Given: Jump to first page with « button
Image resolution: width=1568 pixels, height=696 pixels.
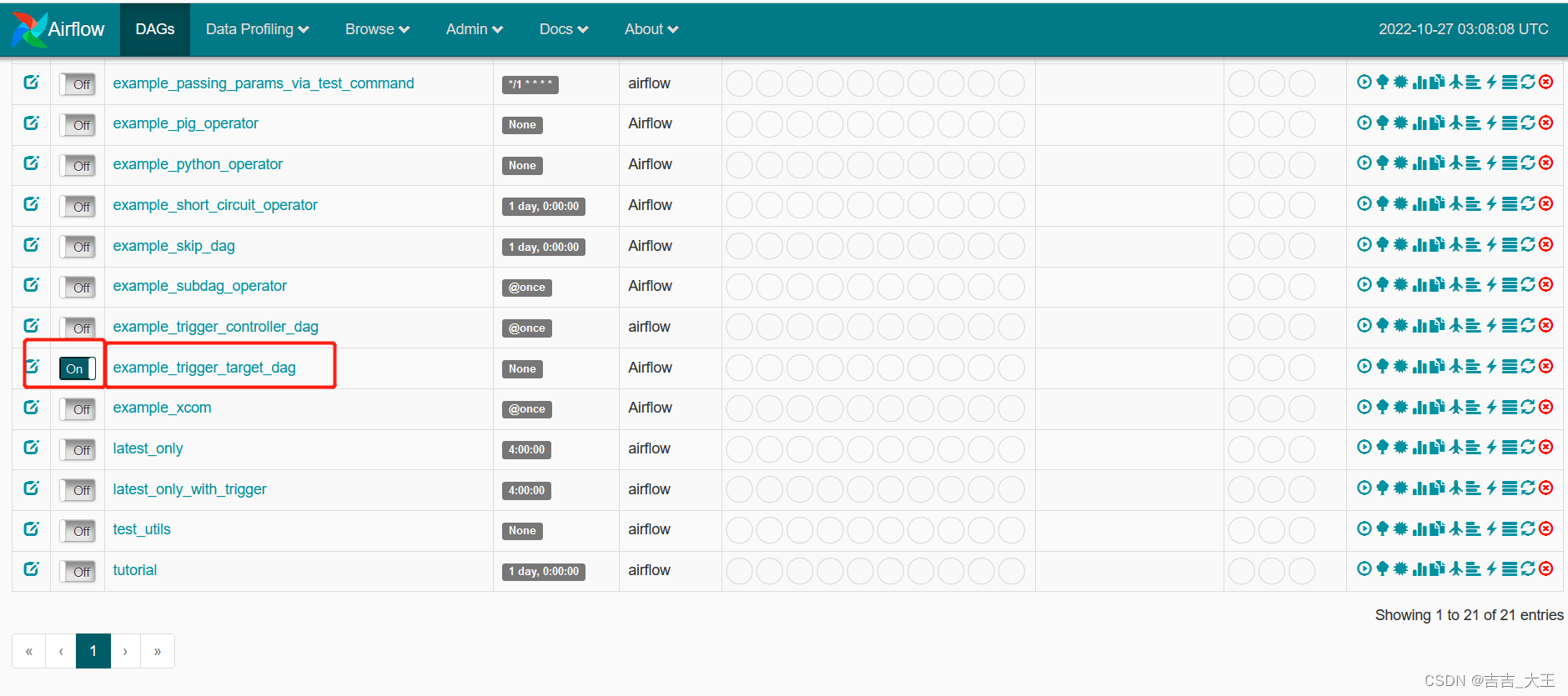Looking at the screenshot, I should [29, 651].
